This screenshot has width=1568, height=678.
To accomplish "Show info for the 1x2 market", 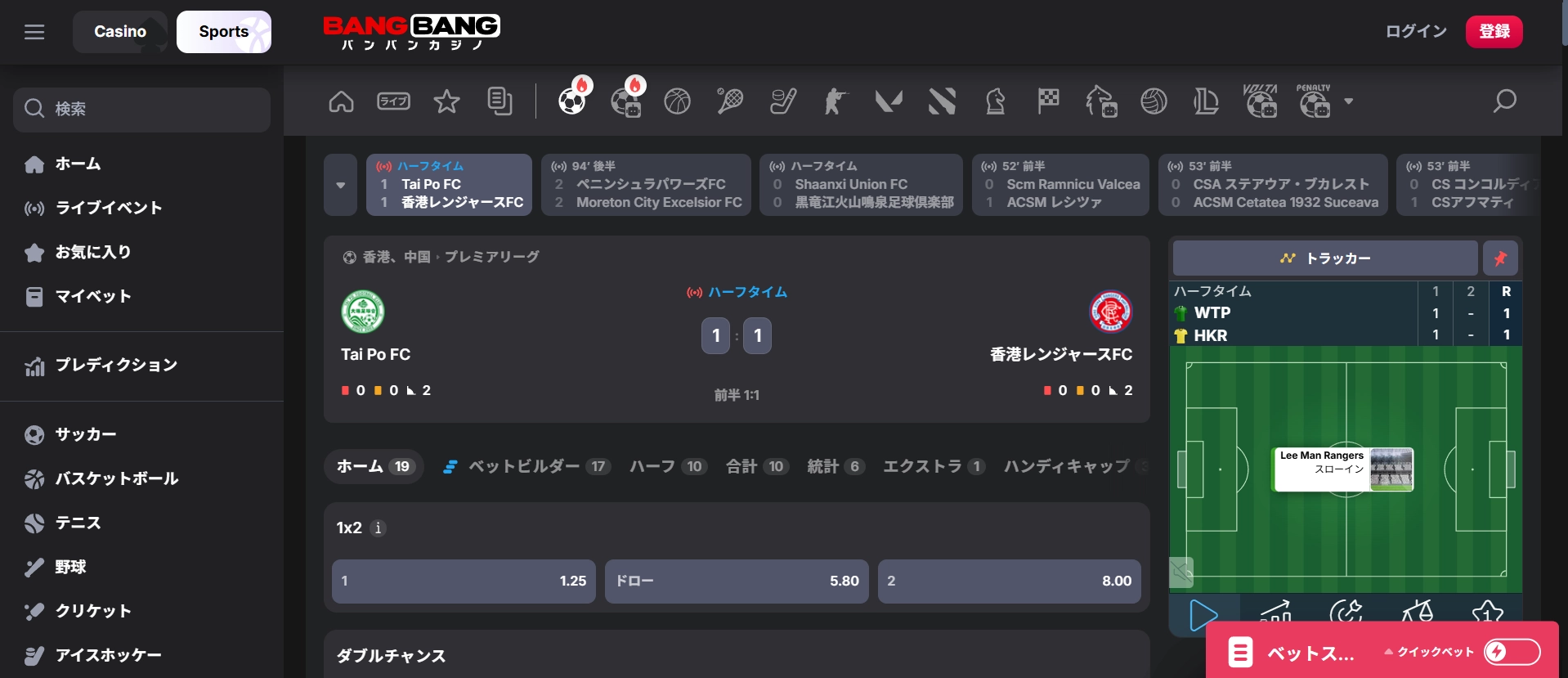I will point(378,528).
